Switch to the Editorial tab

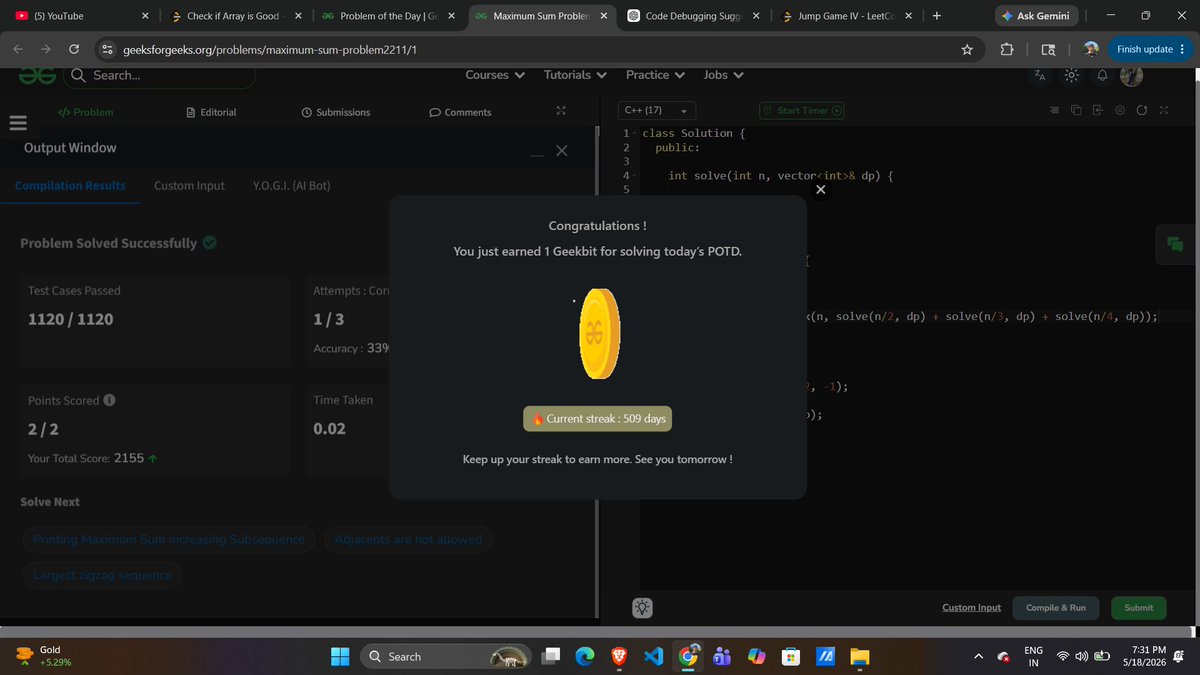click(211, 112)
